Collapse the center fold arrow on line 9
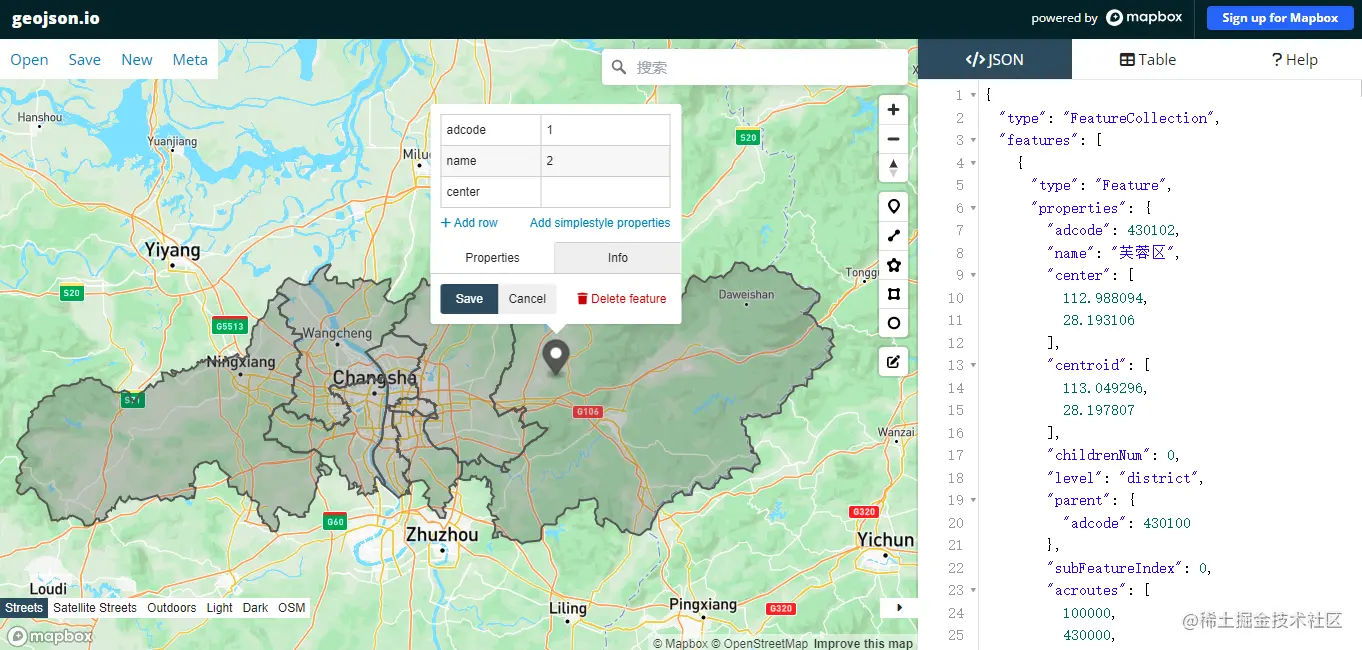 click(x=973, y=276)
